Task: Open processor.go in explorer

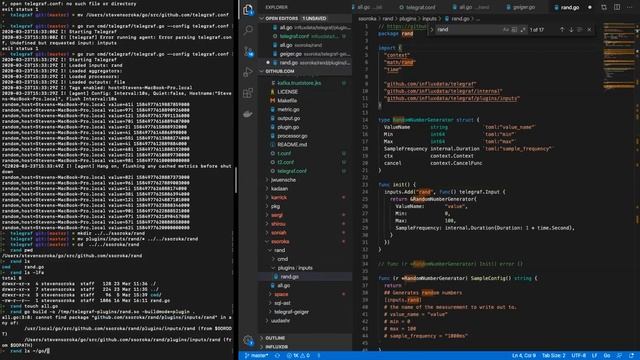Action: 292,136
